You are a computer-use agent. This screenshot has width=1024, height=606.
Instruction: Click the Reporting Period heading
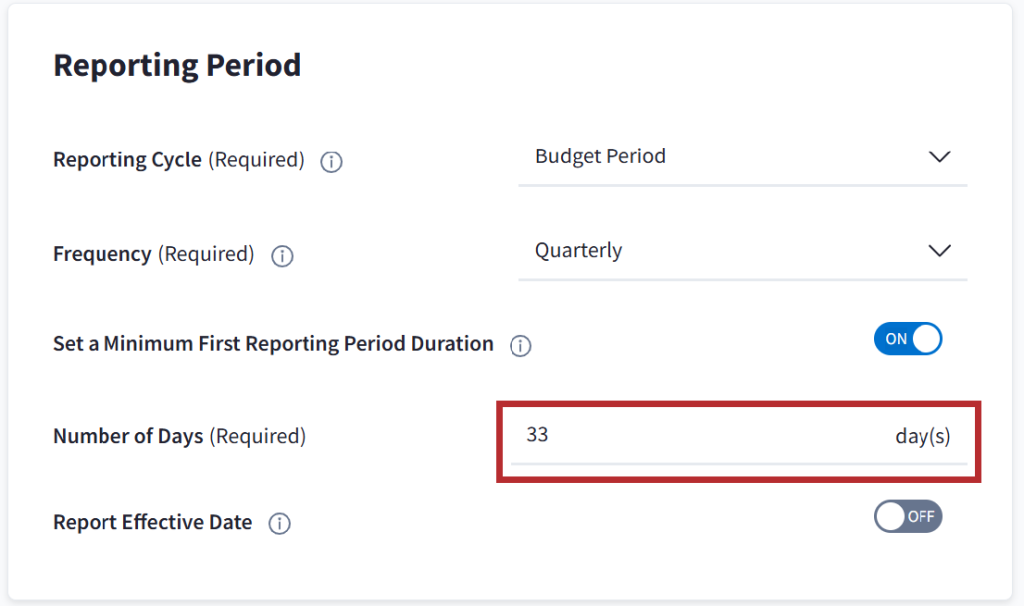tap(177, 66)
